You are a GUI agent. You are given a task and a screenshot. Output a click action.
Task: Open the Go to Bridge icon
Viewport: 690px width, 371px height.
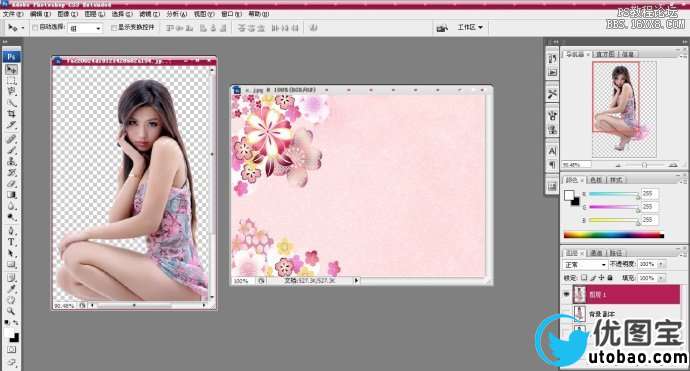pos(442,28)
